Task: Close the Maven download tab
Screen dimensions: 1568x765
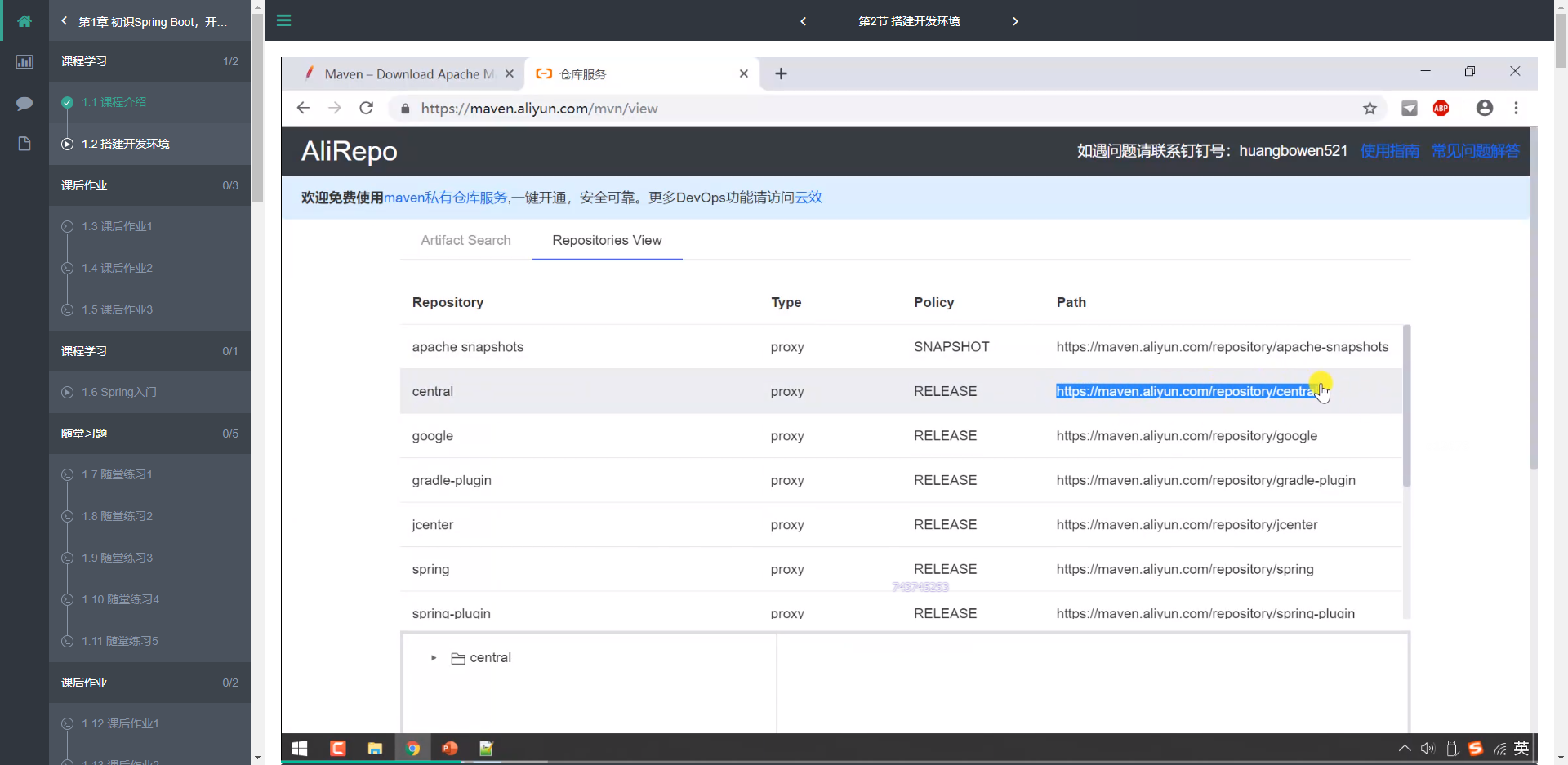Action: pyautogui.click(x=510, y=73)
